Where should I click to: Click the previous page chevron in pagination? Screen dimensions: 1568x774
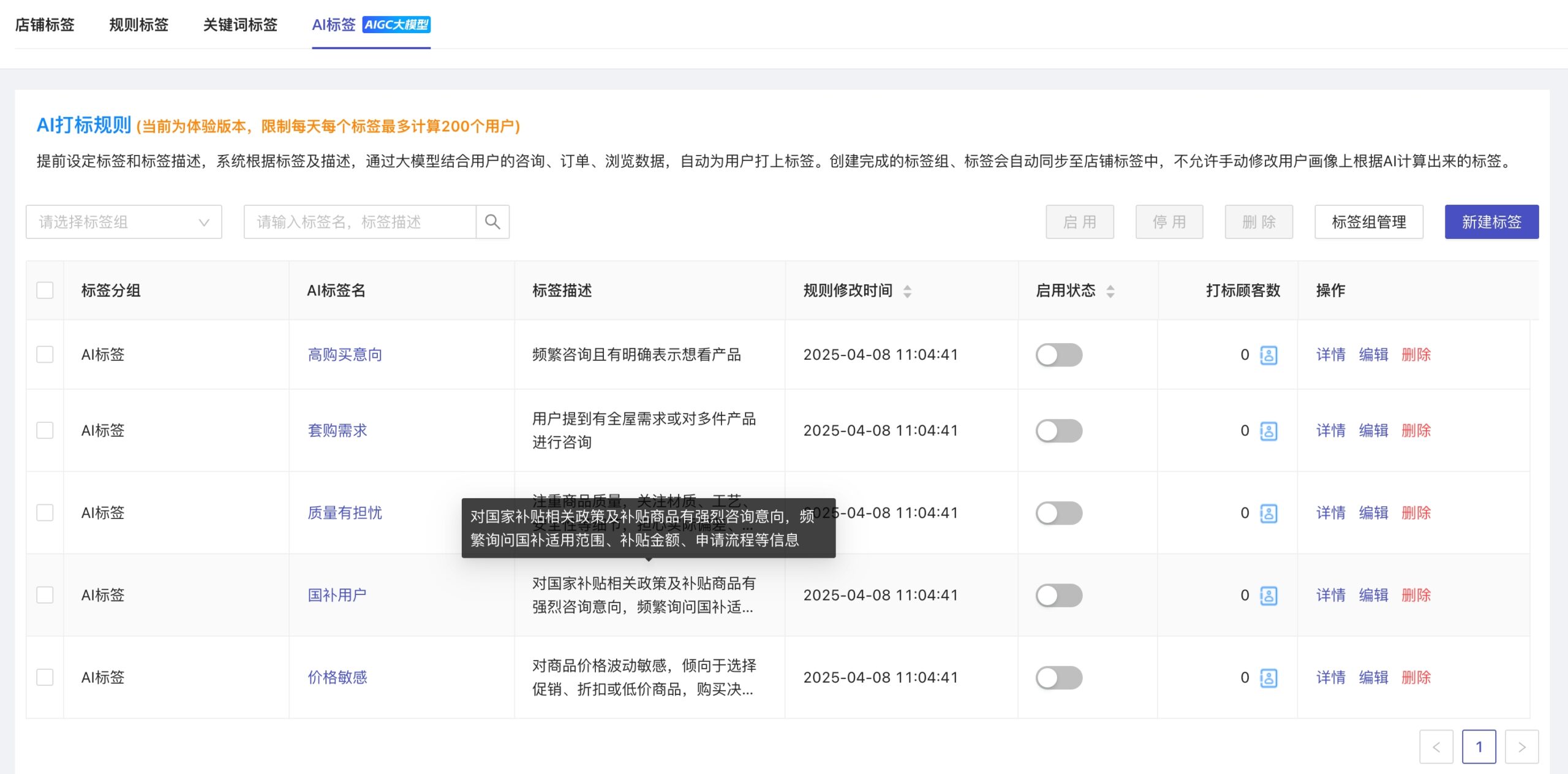[x=1437, y=747]
